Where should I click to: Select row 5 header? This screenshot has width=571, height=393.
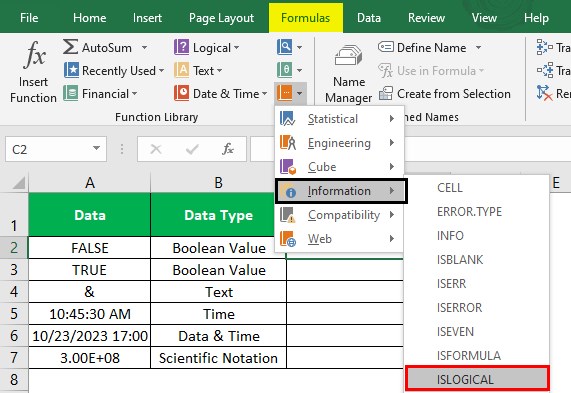click(x=14, y=314)
